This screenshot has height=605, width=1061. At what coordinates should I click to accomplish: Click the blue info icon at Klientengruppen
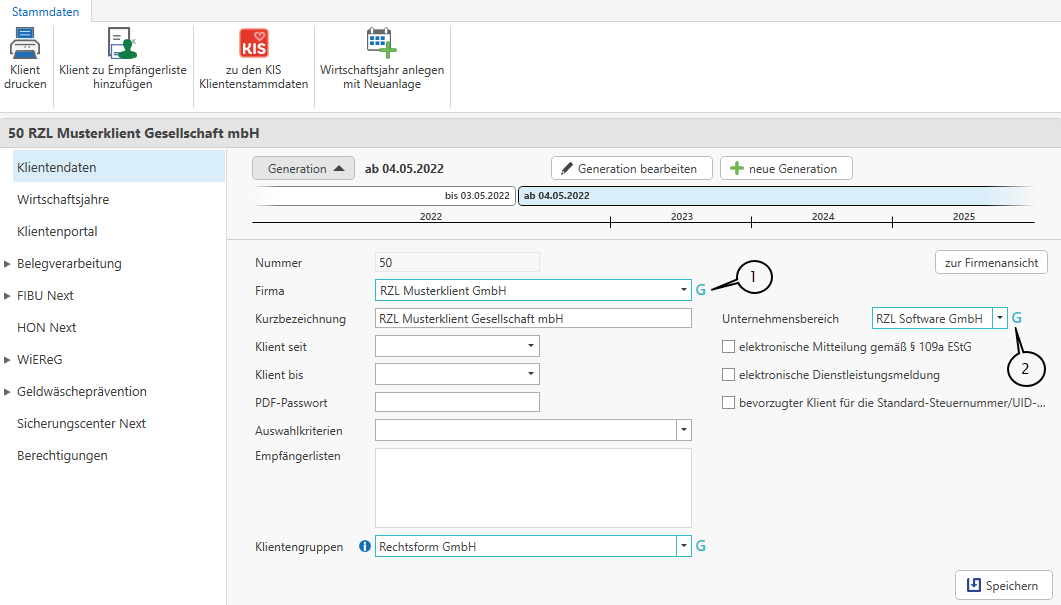coord(364,547)
